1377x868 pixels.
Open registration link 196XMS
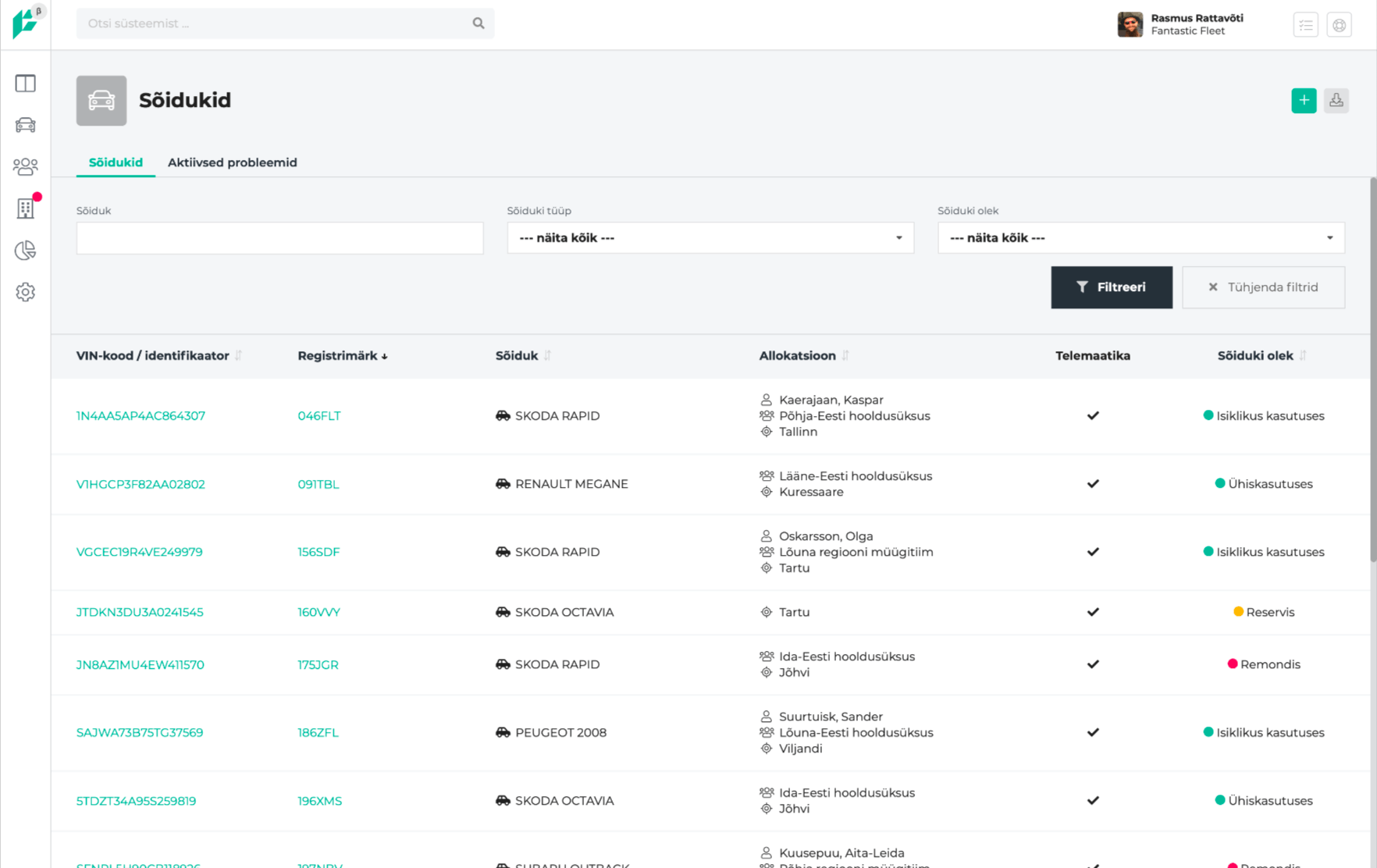(x=319, y=801)
